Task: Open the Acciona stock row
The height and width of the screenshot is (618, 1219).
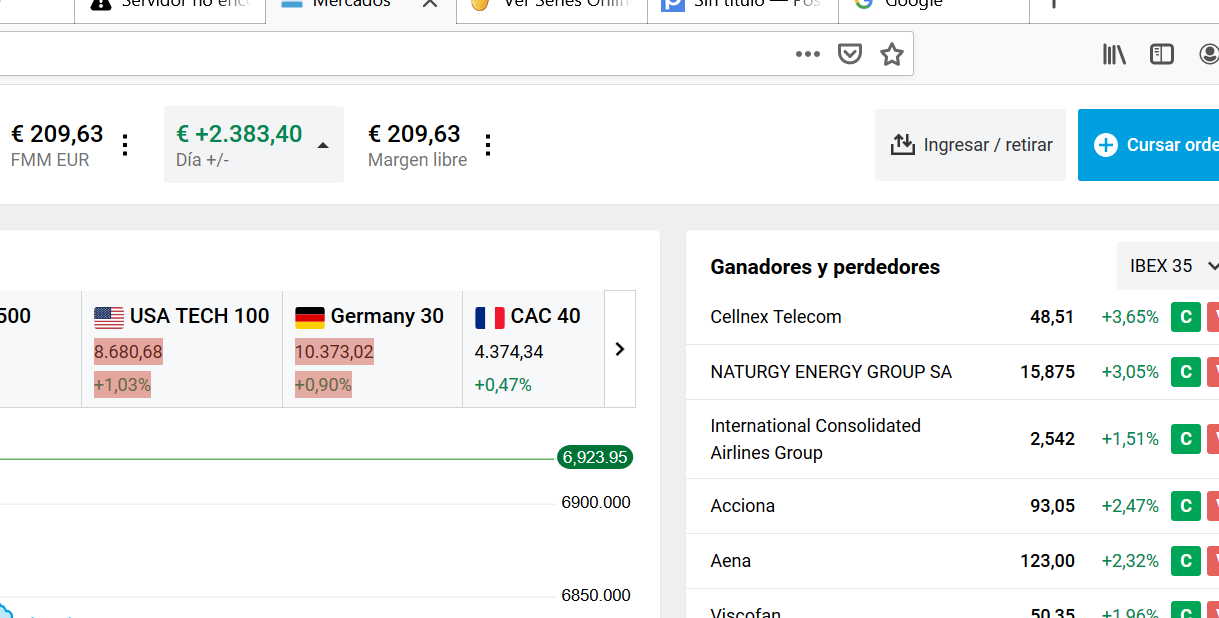Action: (x=952, y=506)
